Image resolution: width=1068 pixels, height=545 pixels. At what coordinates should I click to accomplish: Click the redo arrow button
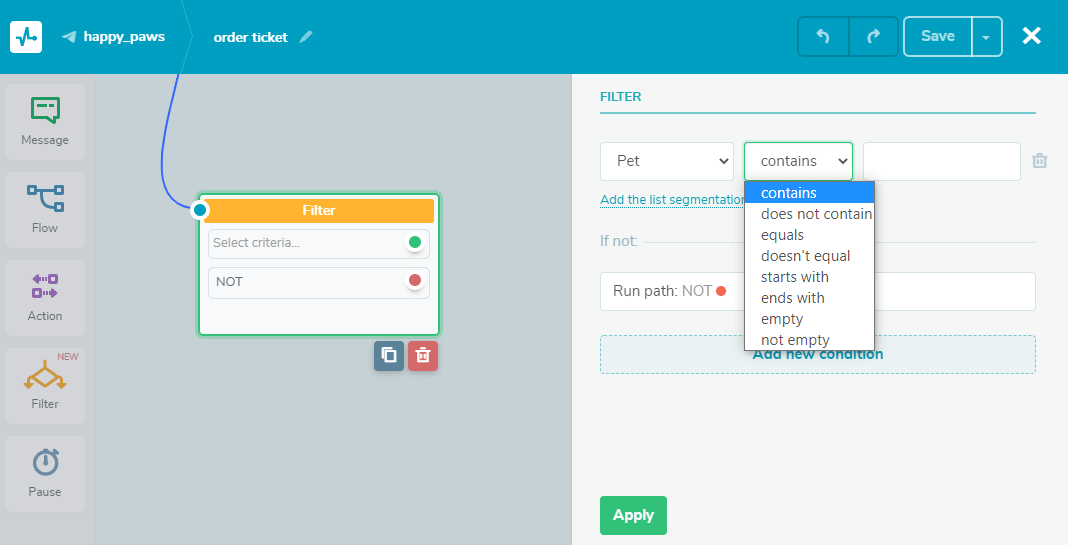tap(873, 37)
